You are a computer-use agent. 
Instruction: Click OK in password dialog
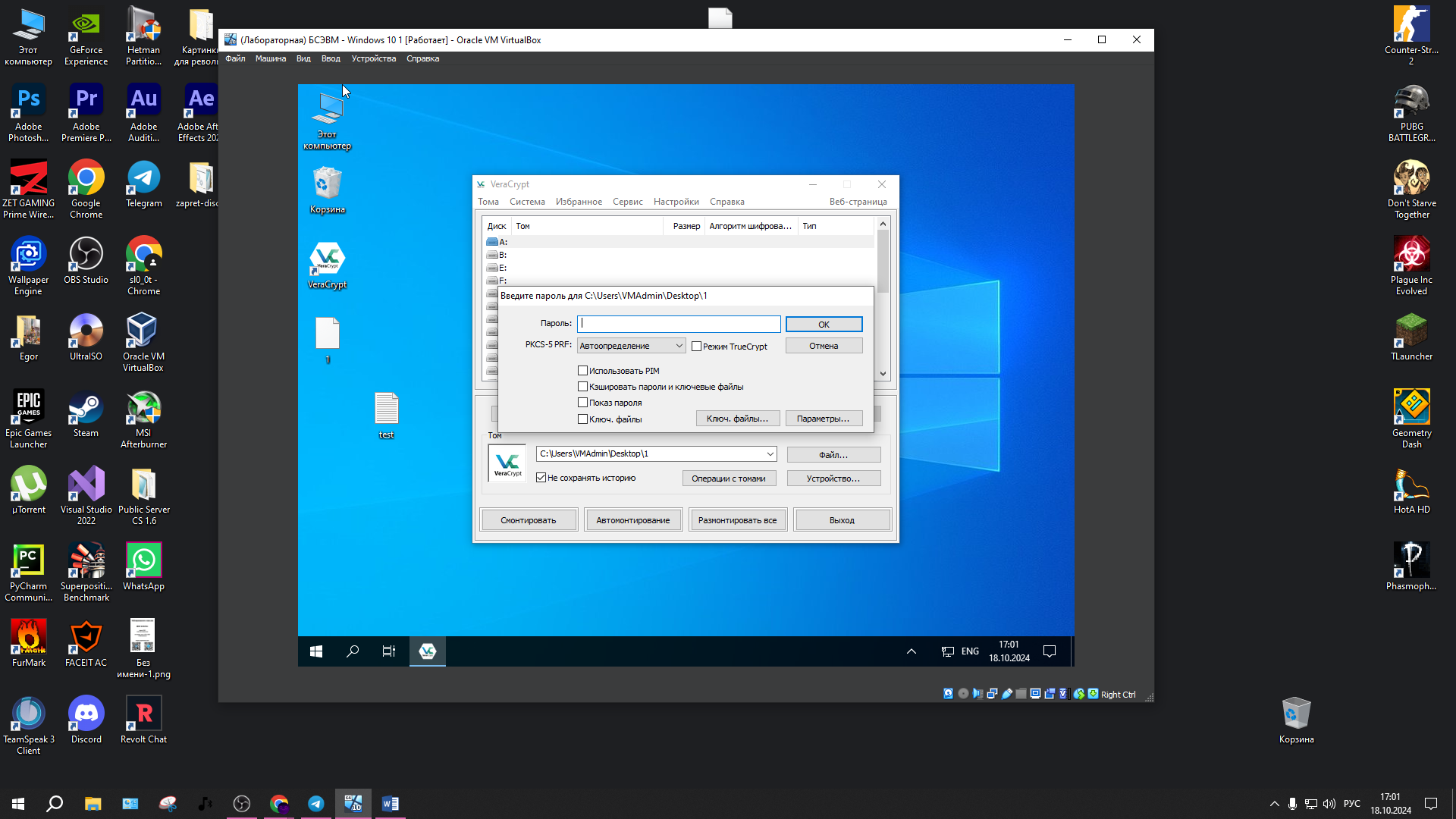824,325
